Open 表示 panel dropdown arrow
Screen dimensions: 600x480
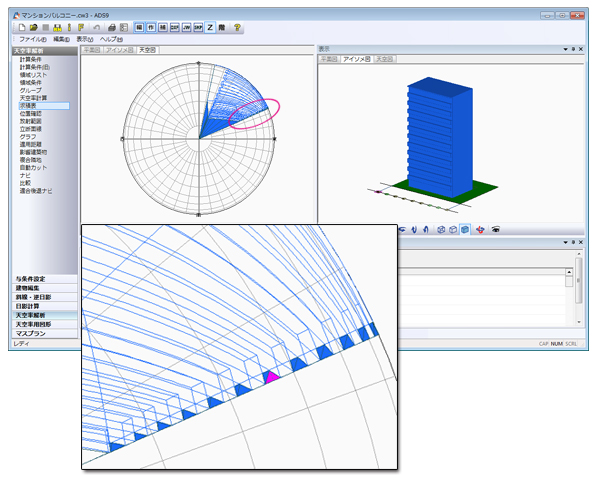566,49
